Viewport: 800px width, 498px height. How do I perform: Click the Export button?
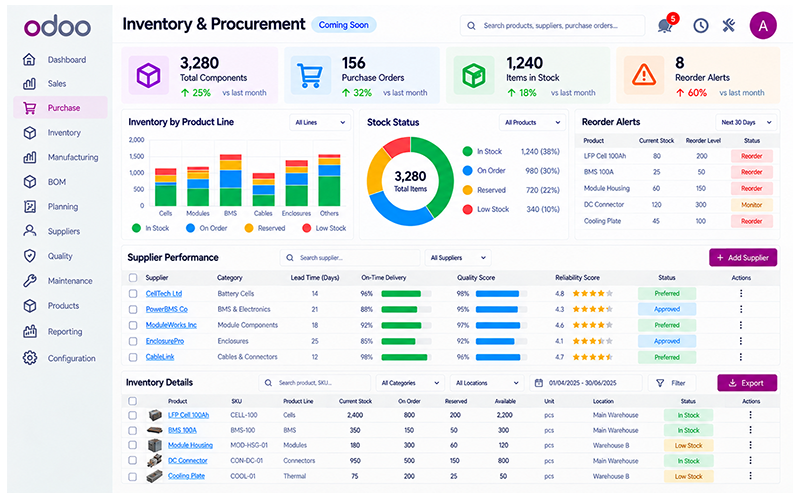[747, 383]
